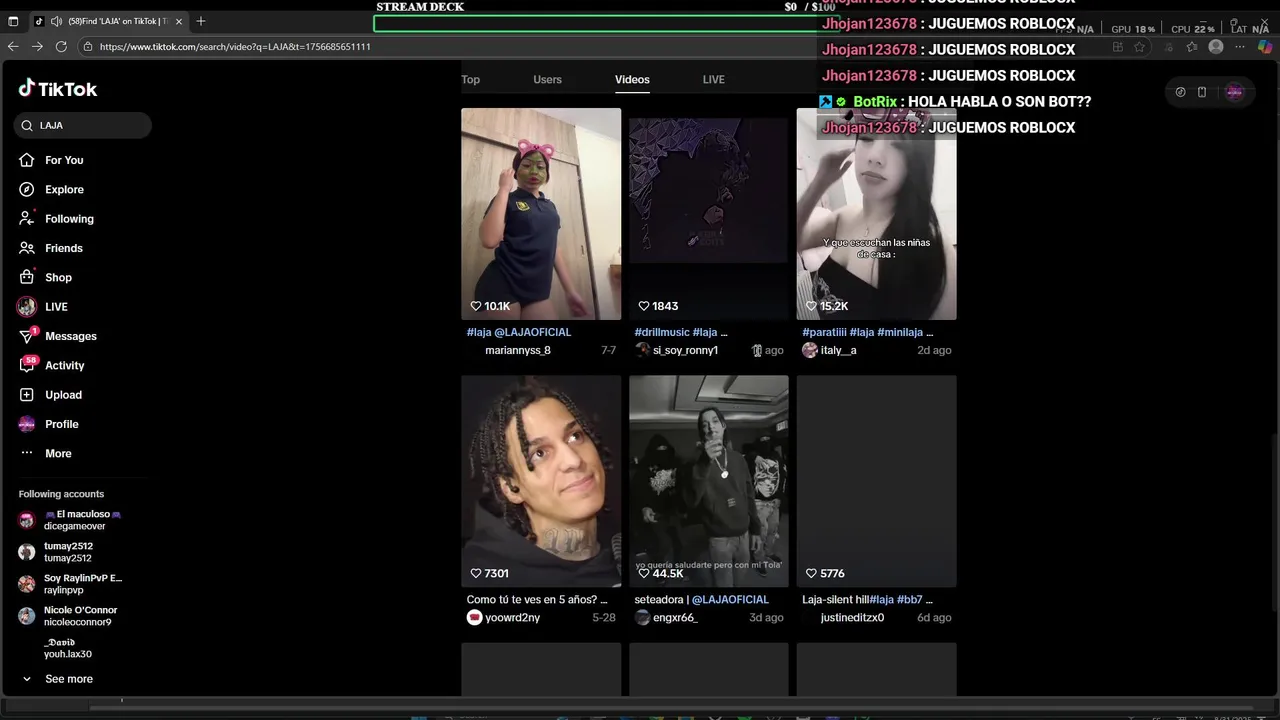
Task: Close the TikTok browser tab
Action: (179, 21)
